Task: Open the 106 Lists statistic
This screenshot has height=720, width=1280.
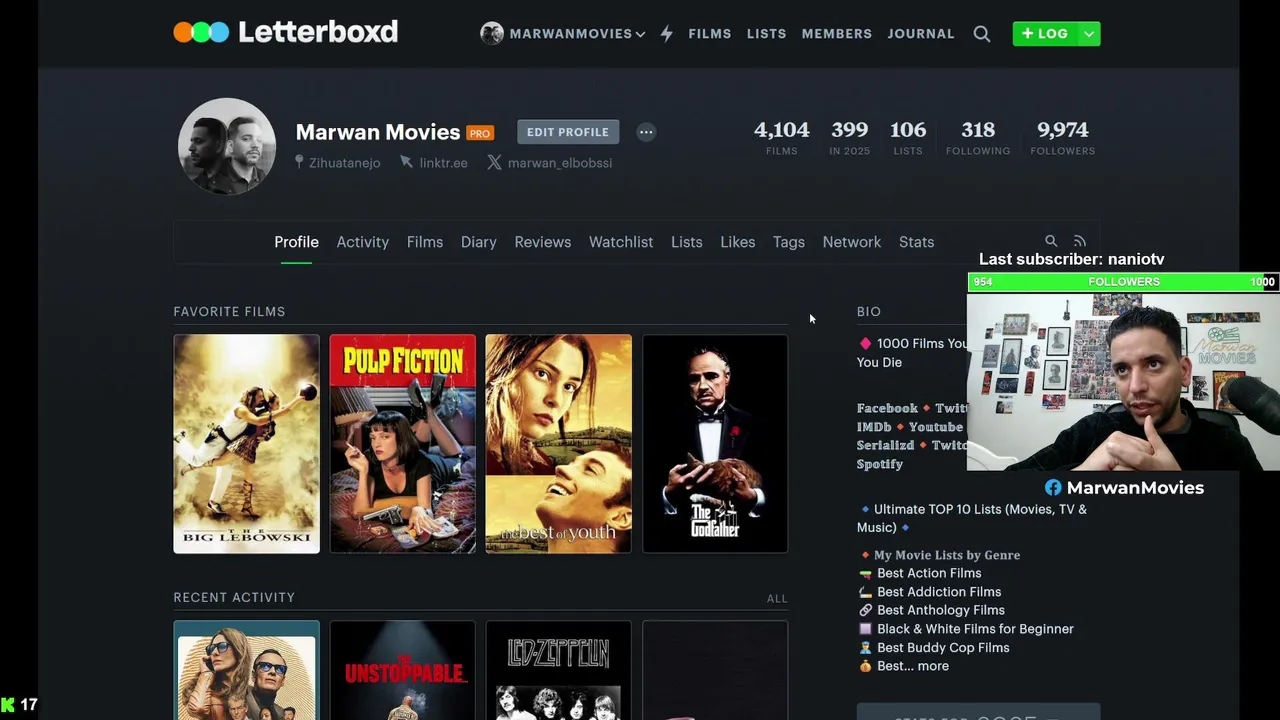Action: click(x=908, y=138)
